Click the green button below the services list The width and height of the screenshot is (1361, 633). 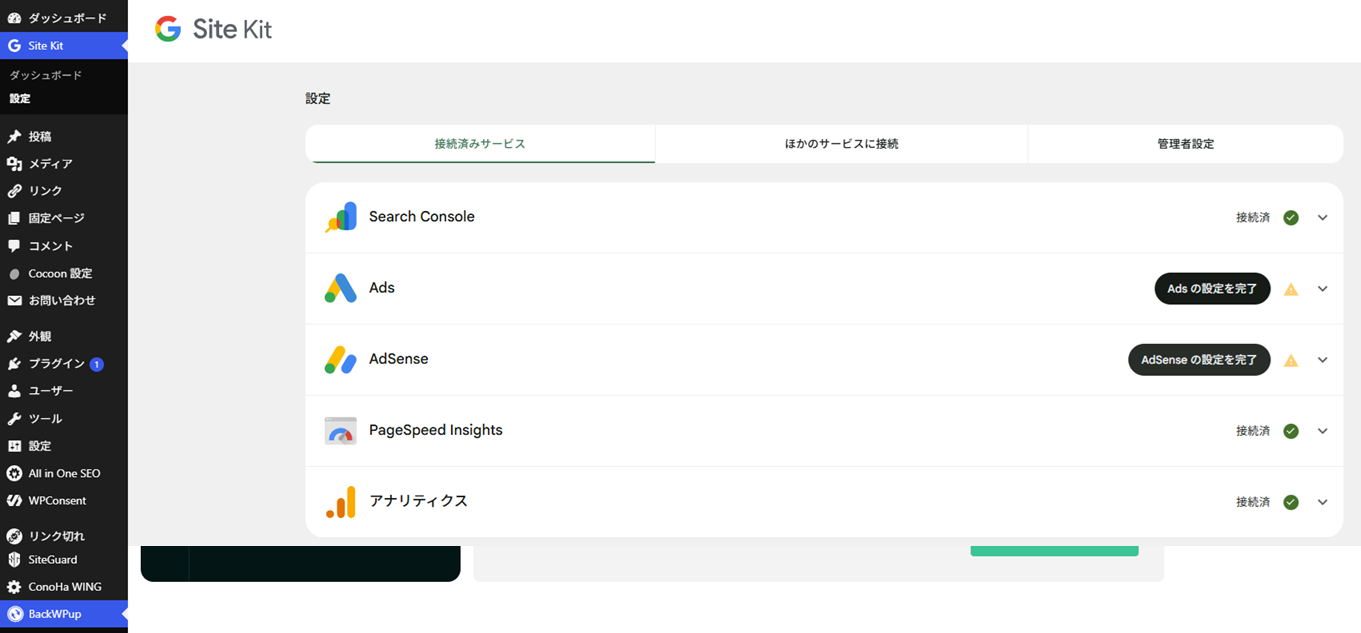coord(1054,551)
